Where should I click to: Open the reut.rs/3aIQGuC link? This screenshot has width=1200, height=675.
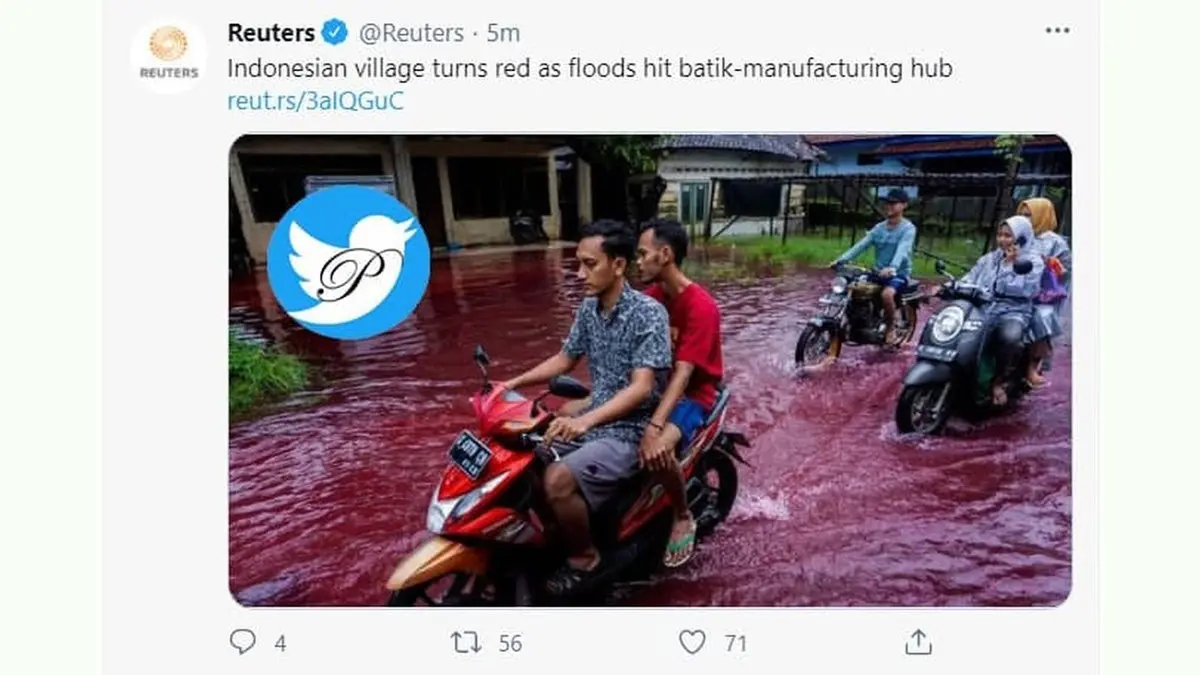pos(315,101)
